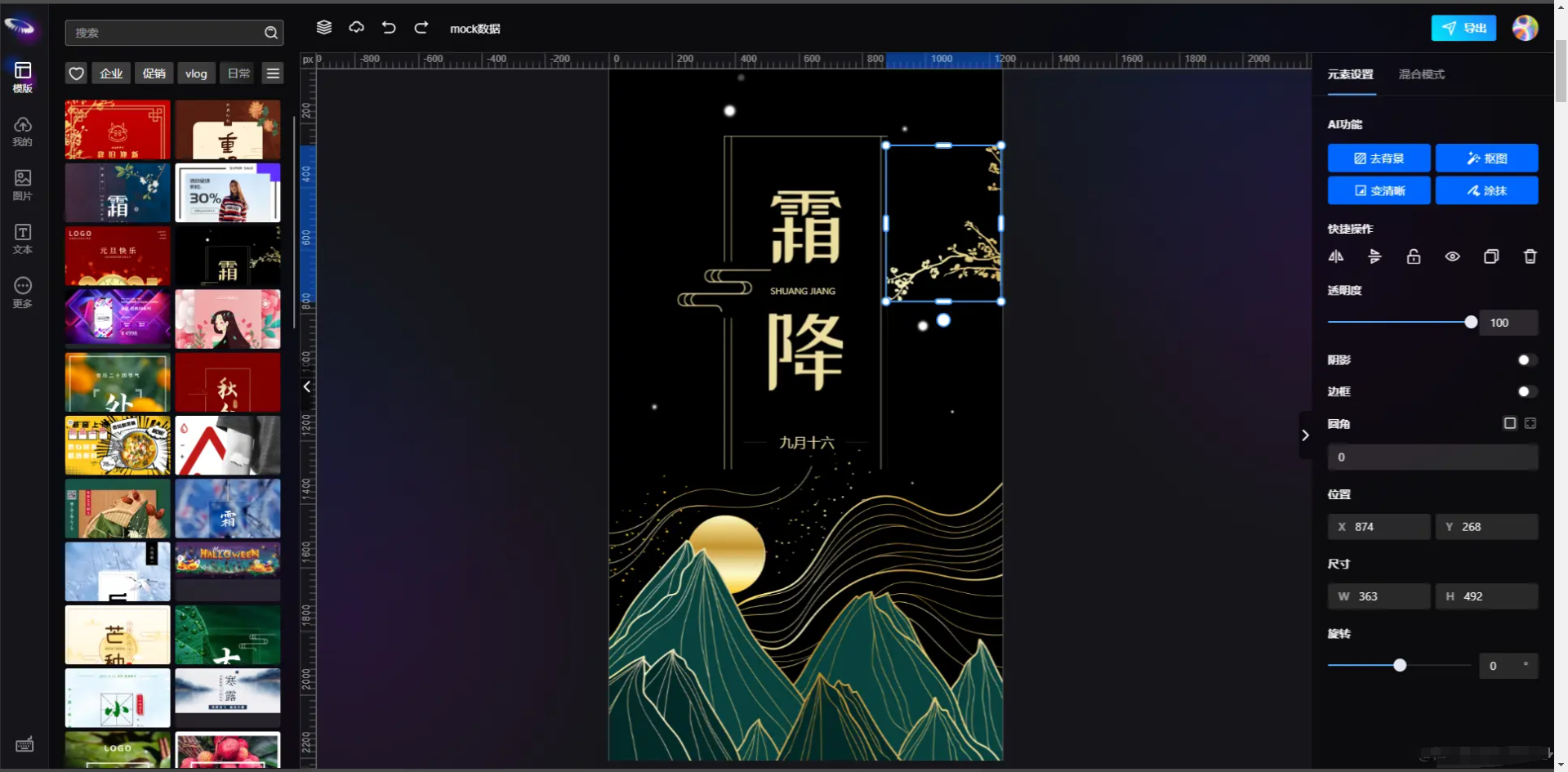Select the vlog category tag

196,74
